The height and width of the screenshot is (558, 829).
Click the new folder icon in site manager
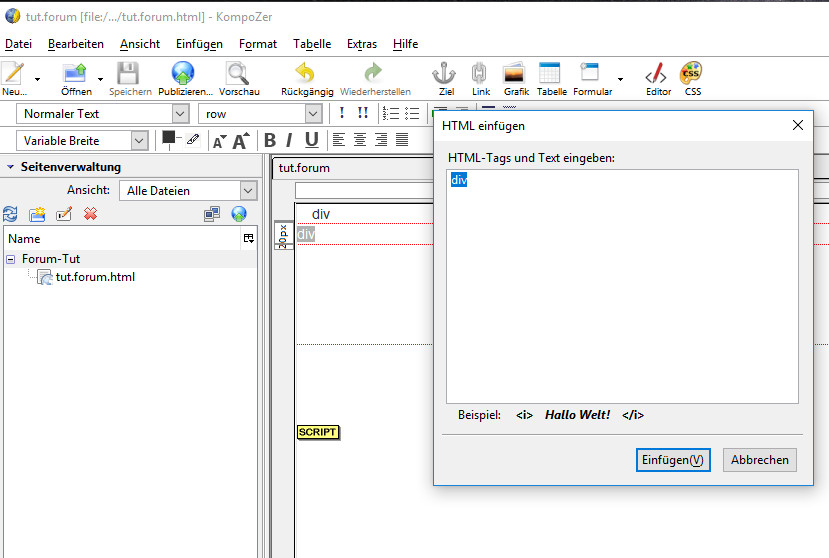click(37, 214)
